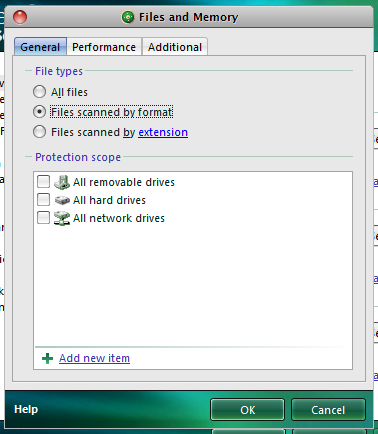Dismiss dialog with Cancel button
378x434 pixels.
[x=328, y=410]
